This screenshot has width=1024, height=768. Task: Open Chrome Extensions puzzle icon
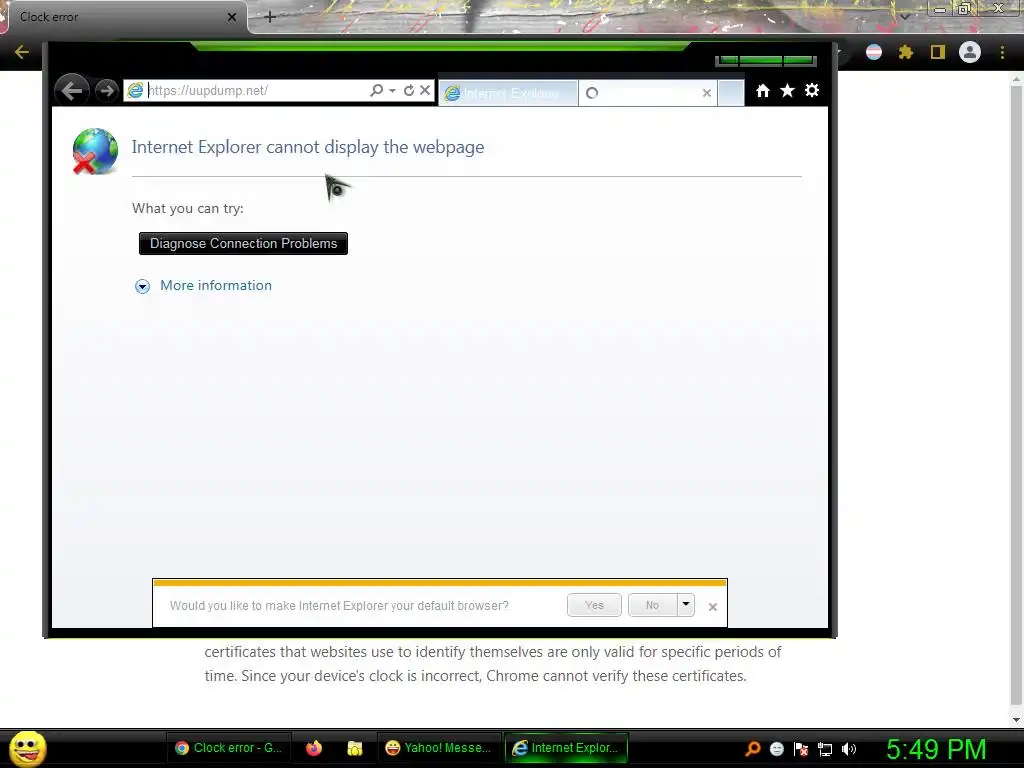pos(906,52)
